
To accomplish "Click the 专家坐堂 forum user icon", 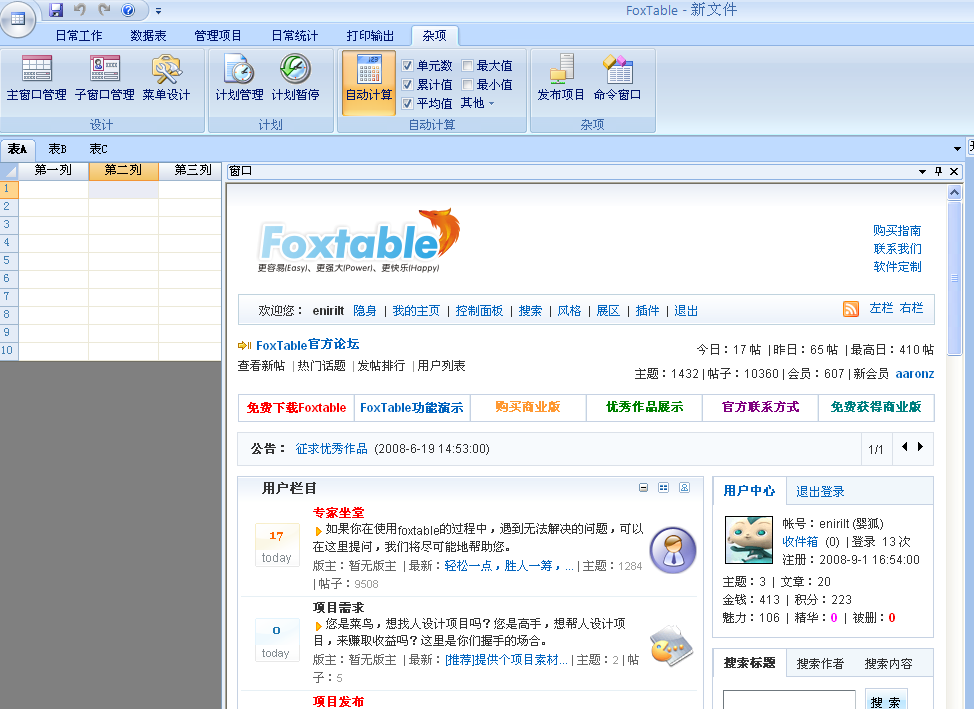I will click(x=673, y=550).
